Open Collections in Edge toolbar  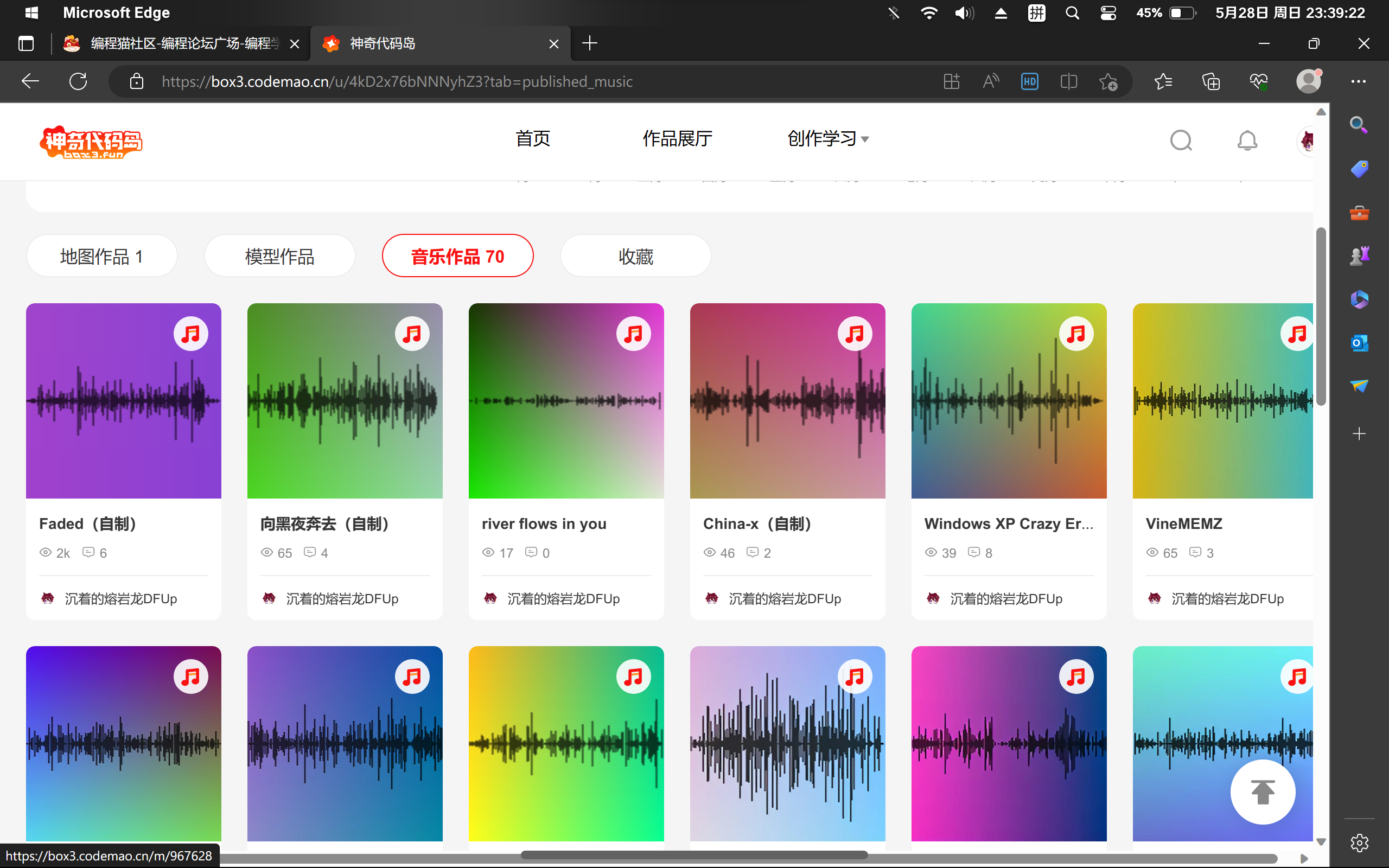[1211, 81]
